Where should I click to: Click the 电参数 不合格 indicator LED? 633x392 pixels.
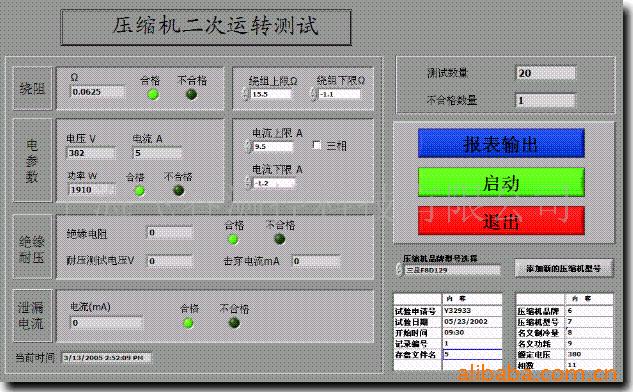[x=178, y=190]
